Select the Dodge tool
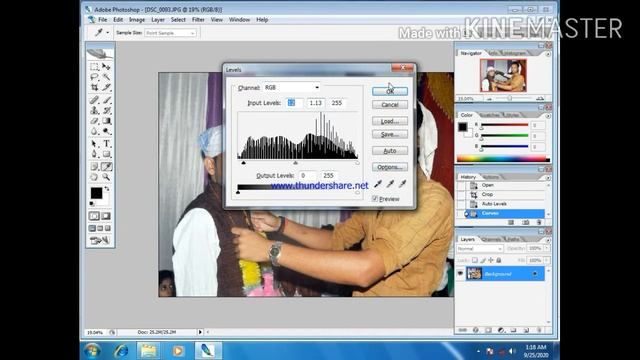Screen dimensions: 640x360 pos(106,131)
